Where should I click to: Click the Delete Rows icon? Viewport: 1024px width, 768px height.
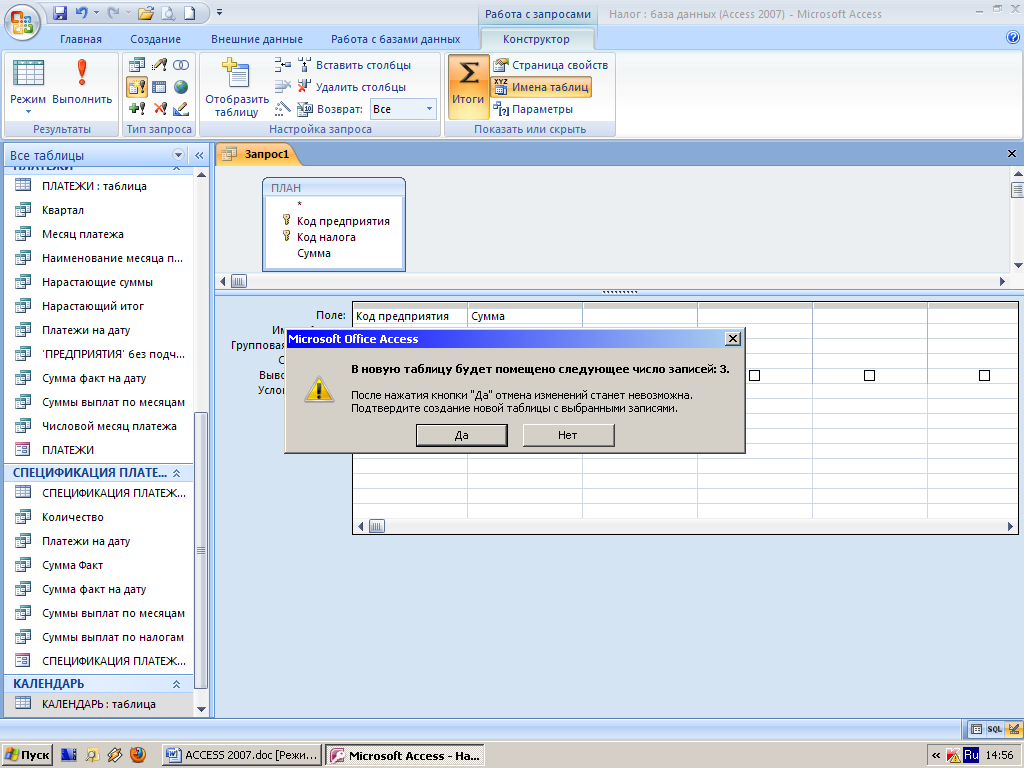click(283, 87)
